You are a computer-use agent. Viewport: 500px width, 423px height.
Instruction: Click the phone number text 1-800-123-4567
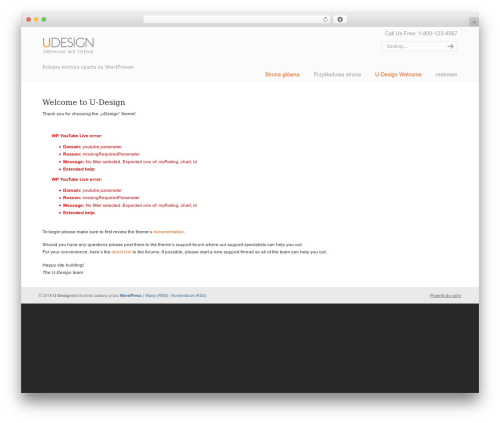click(438, 33)
